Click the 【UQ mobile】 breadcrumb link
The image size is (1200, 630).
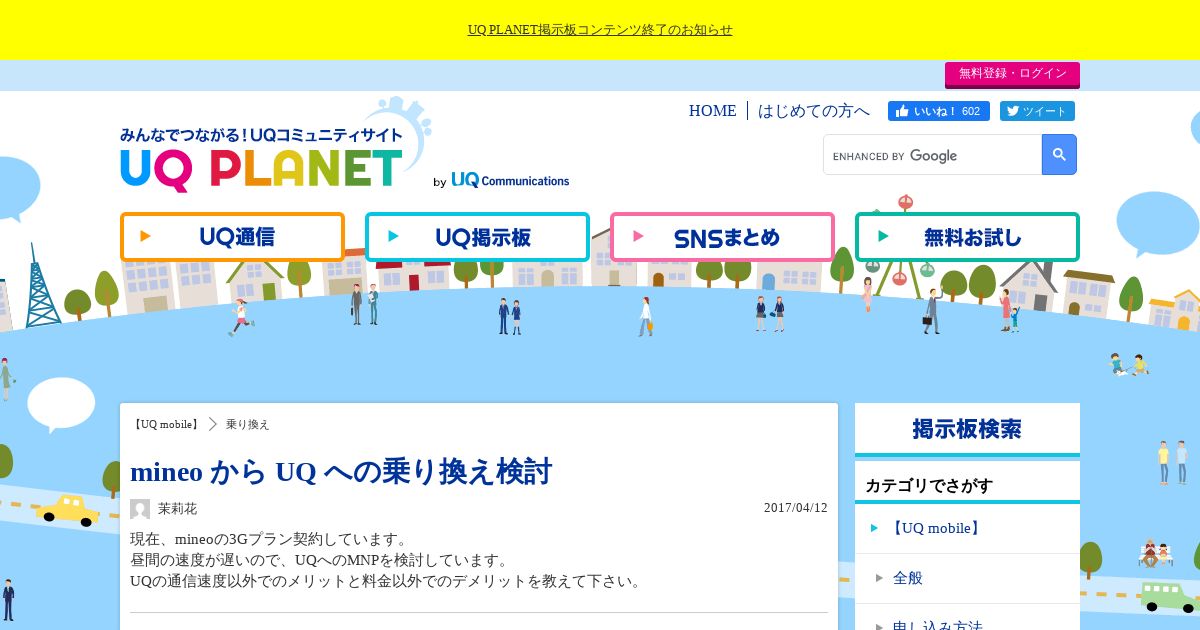(166, 424)
